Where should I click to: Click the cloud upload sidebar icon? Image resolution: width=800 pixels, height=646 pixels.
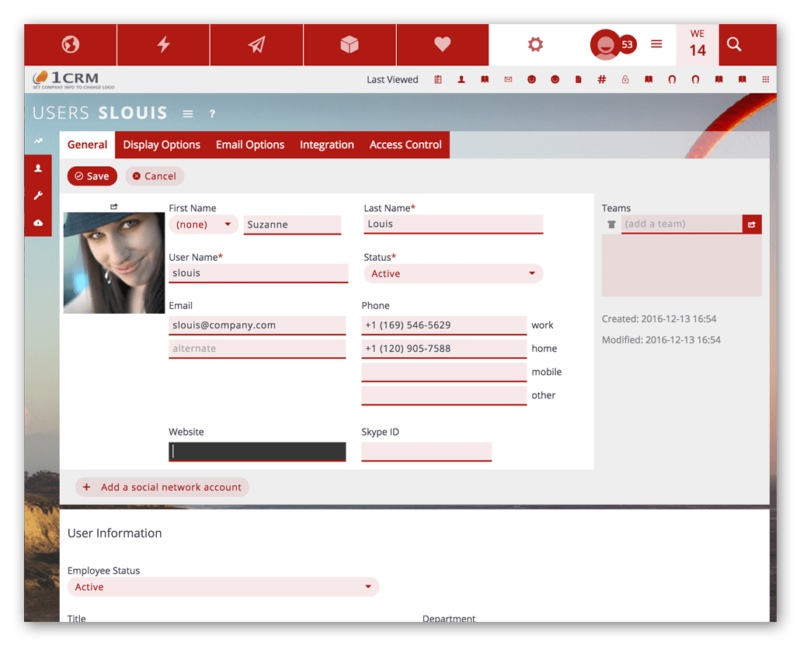coord(38,223)
